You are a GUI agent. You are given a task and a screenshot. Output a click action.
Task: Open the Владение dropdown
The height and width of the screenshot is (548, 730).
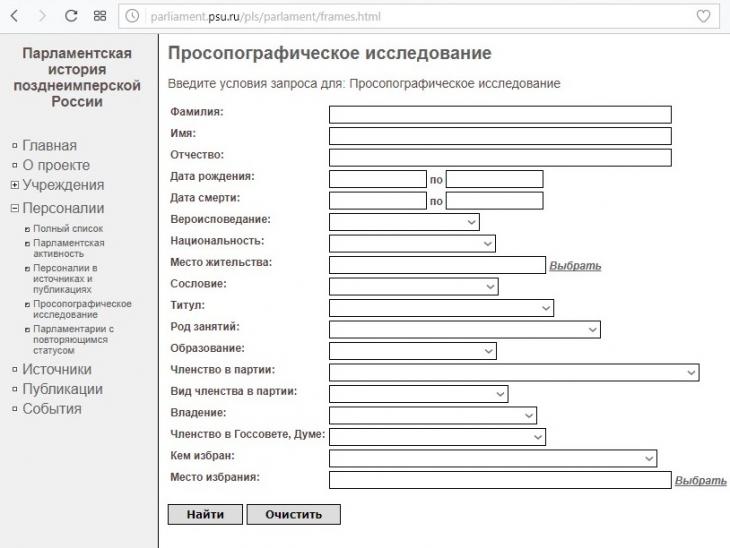pos(433,415)
